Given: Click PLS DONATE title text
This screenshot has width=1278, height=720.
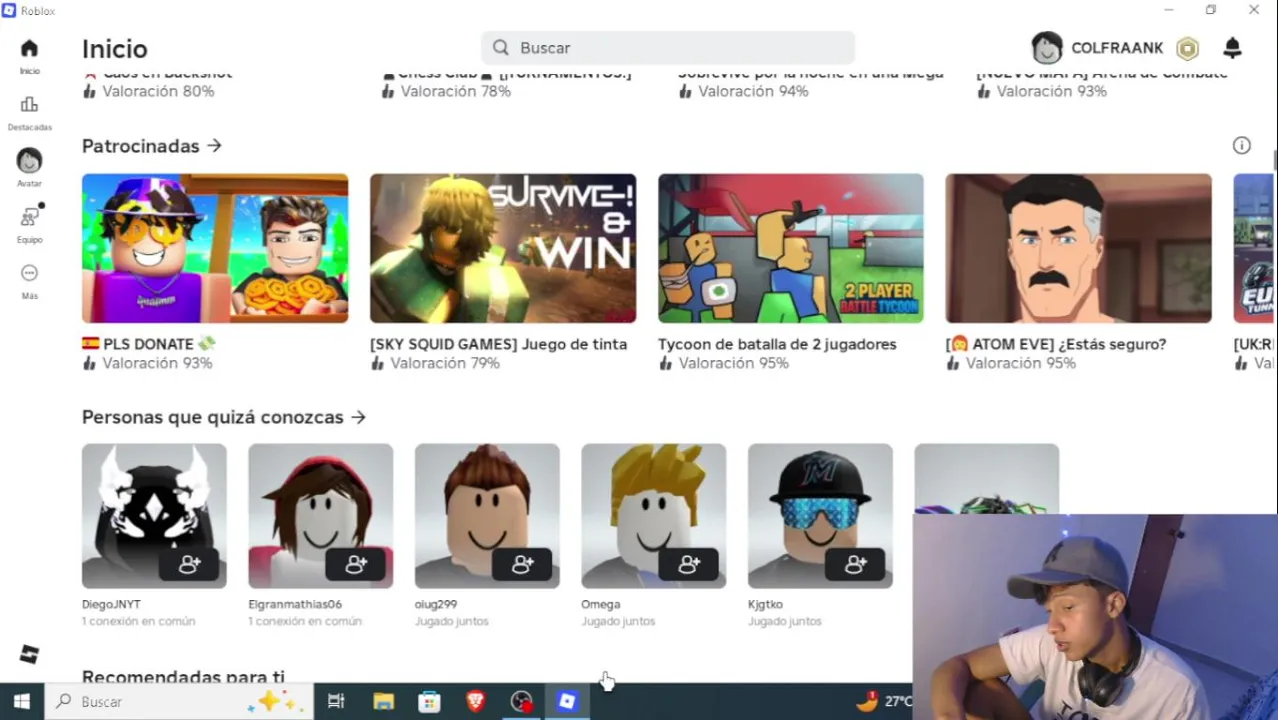Looking at the screenshot, I should 149,344.
